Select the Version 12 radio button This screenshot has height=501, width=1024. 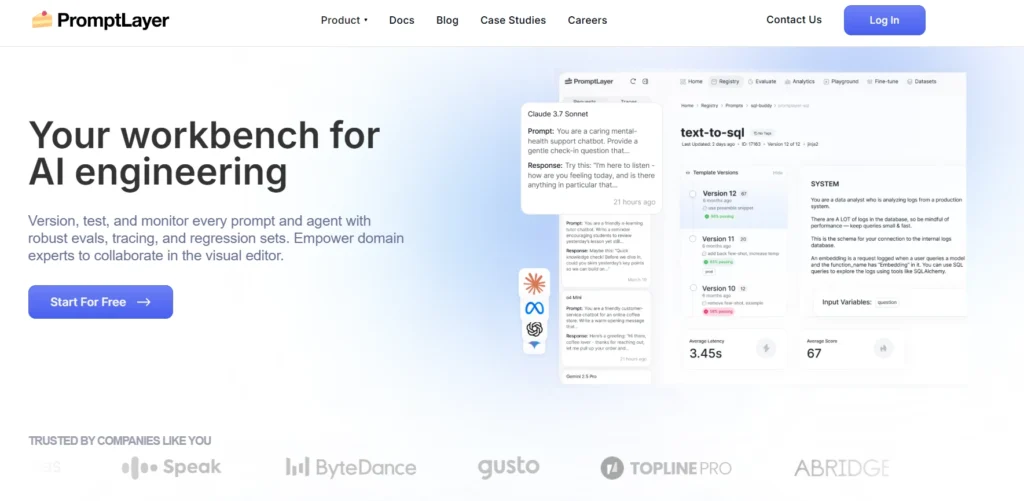click(x=692, y=194)
